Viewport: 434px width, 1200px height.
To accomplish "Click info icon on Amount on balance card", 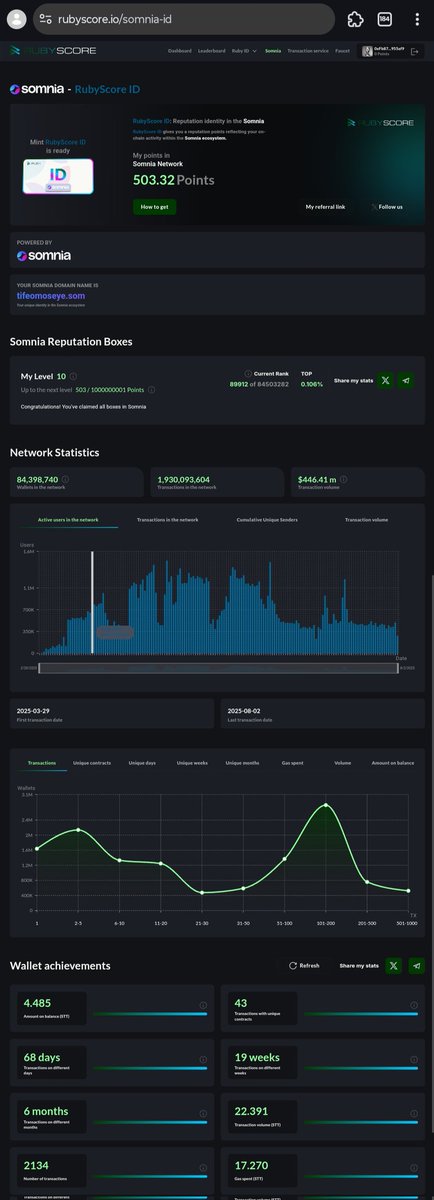I will (203, 1005).
